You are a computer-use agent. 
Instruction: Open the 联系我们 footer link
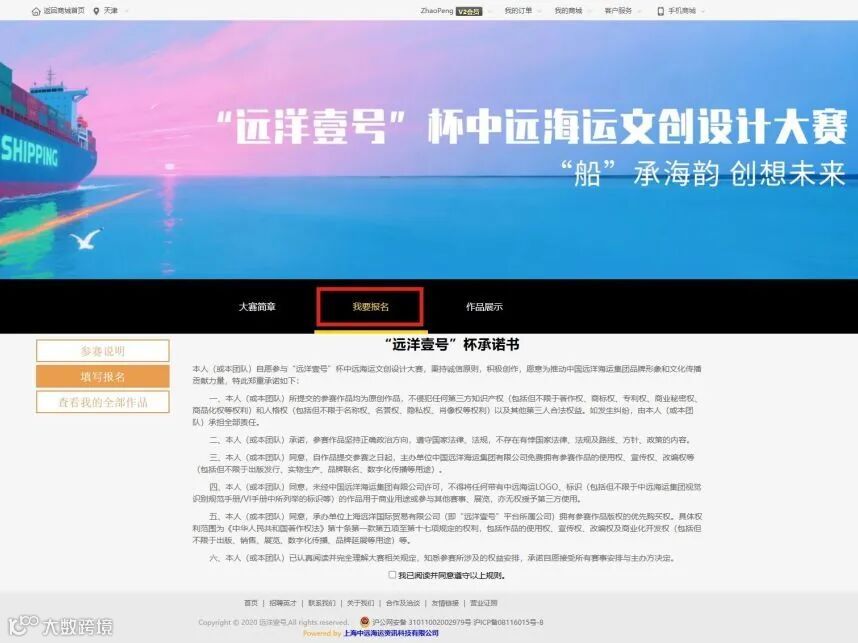(x=322, y=603)
